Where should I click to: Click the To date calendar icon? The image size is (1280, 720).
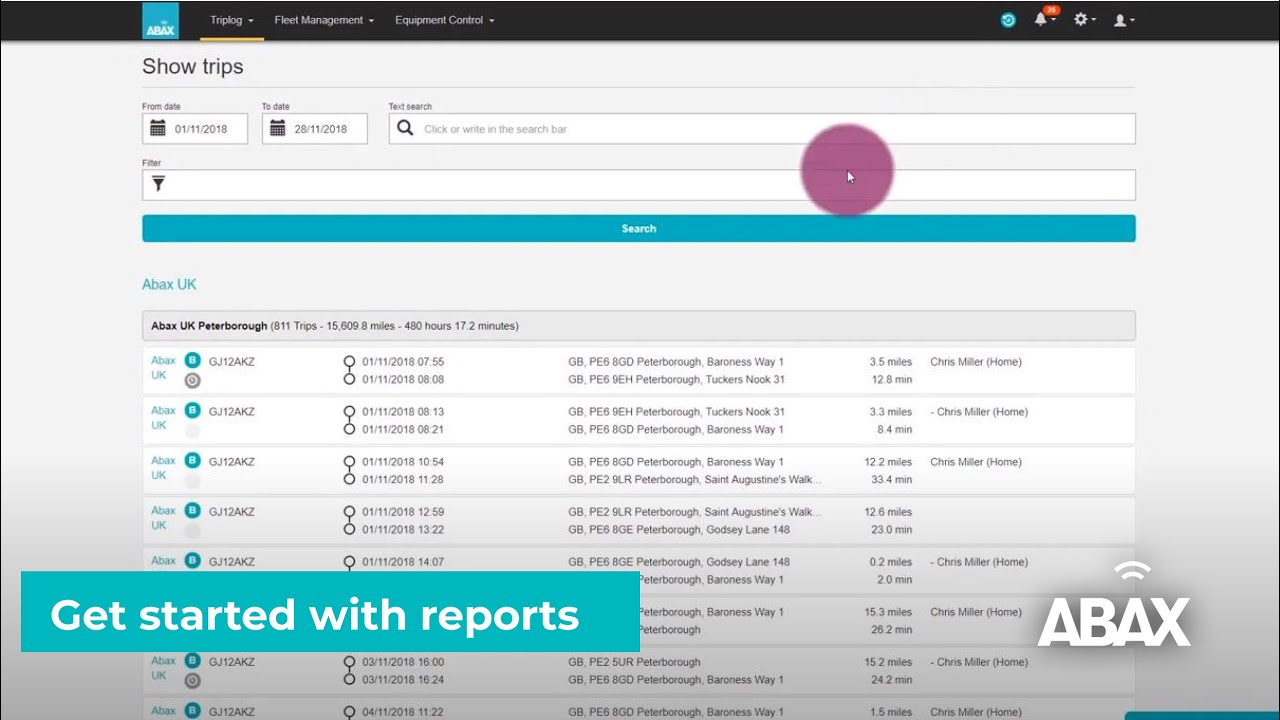coord(278,129)
